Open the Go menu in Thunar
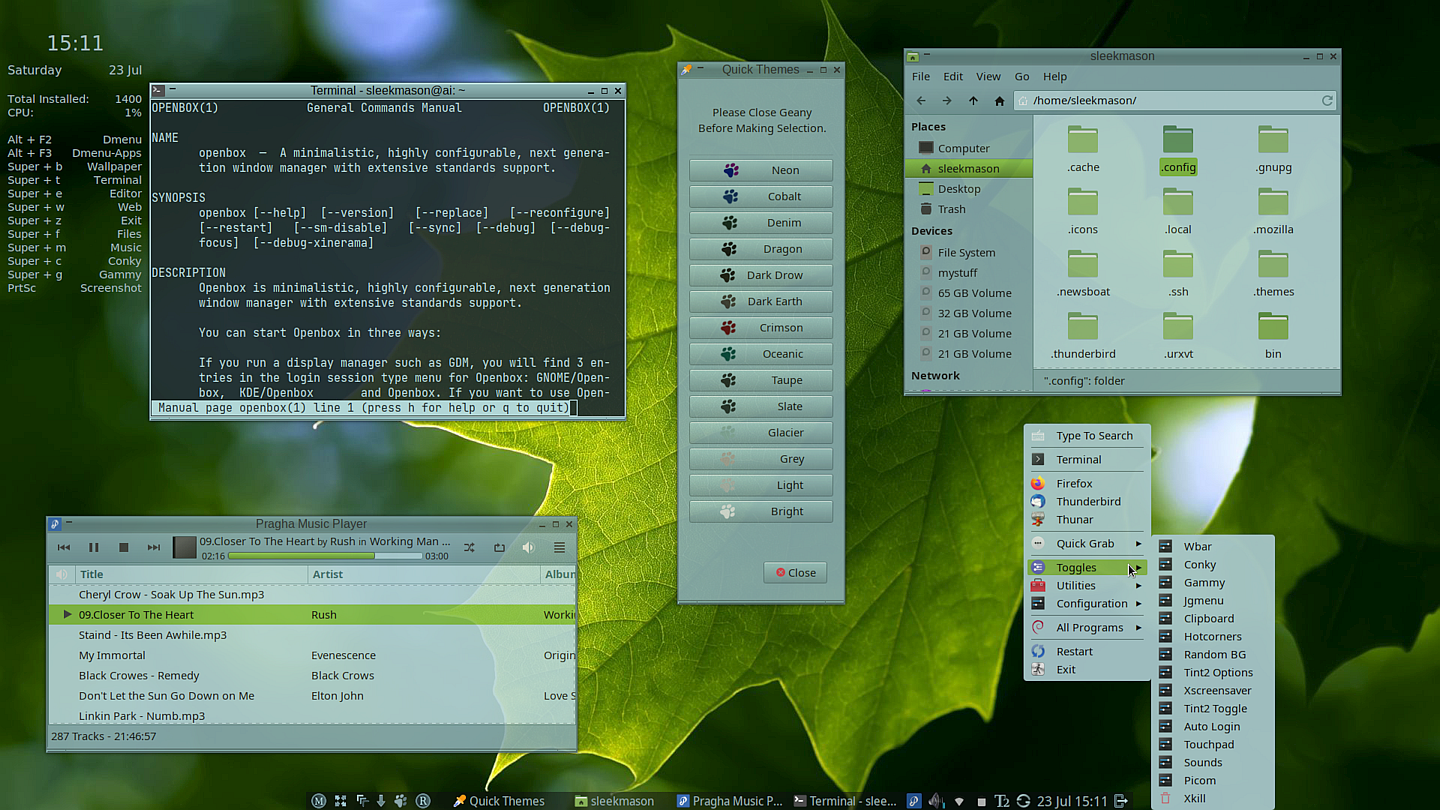This screenshot has height=810, width=1440. (1022, 76)
